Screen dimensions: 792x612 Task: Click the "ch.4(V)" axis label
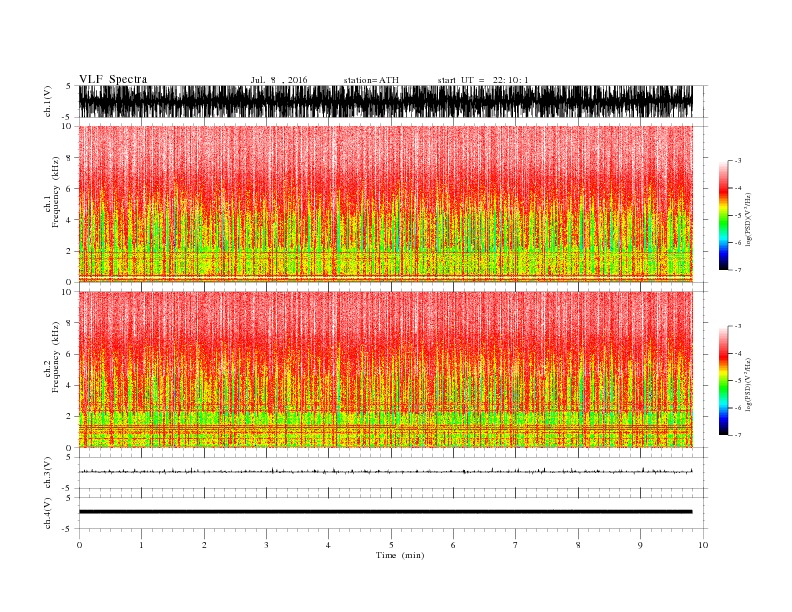tap(47, 514)
